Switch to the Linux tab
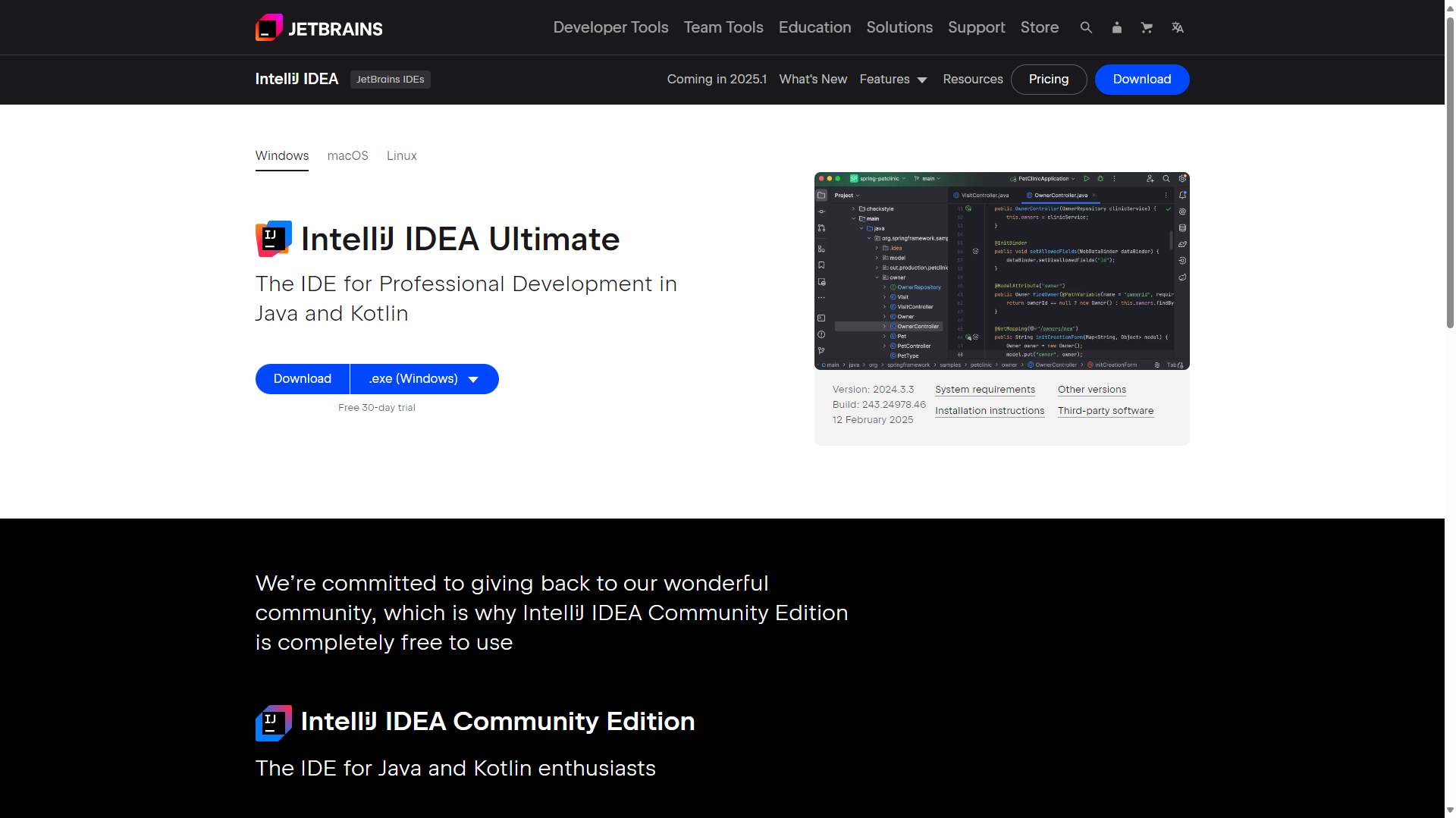Screen dimensions: 1456x818 click(x=401, y=156)
